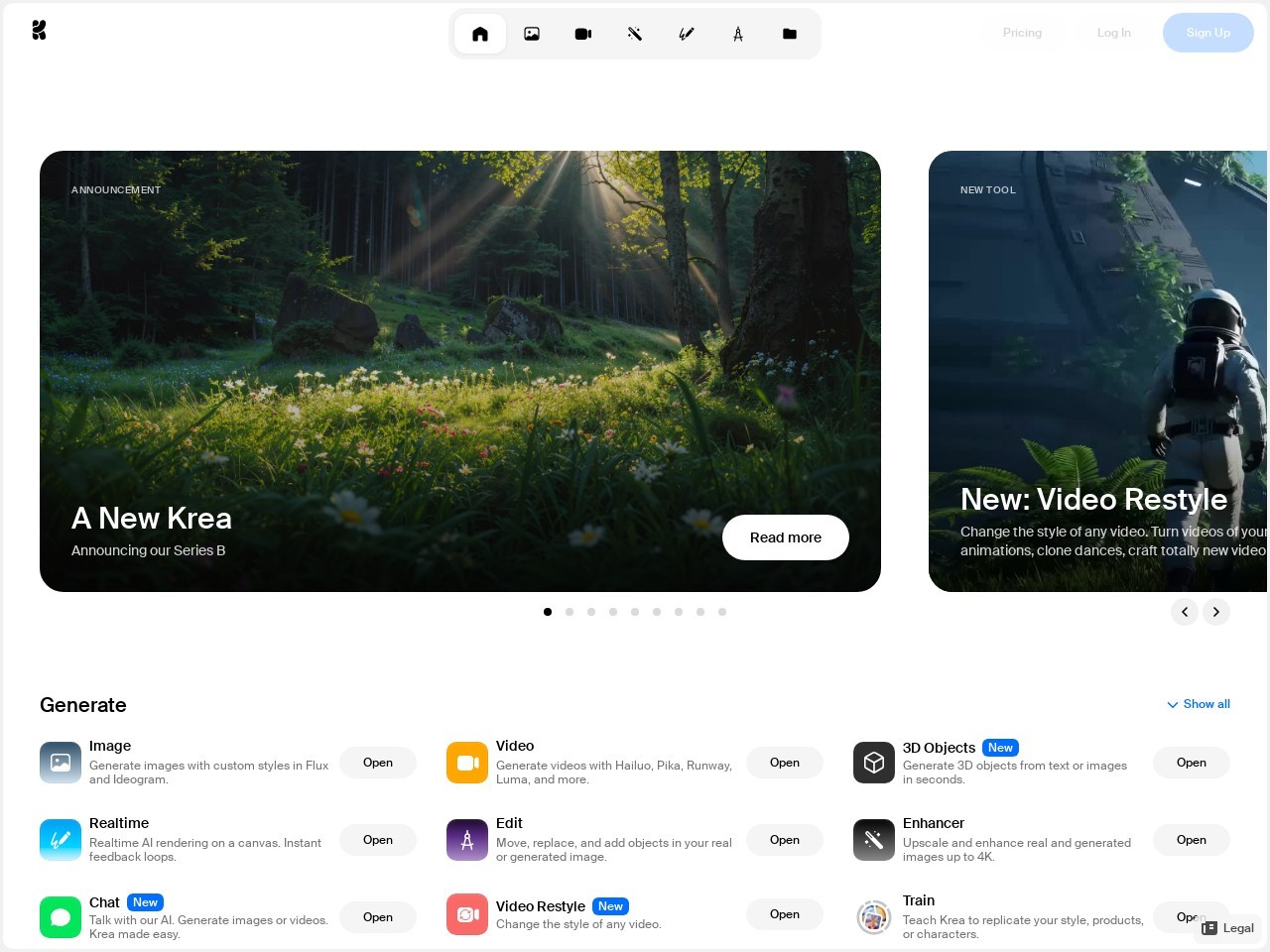Click the 'Generate 3D objects from text' description
Screen dimensions: 1270x952
coord(1015,773)
